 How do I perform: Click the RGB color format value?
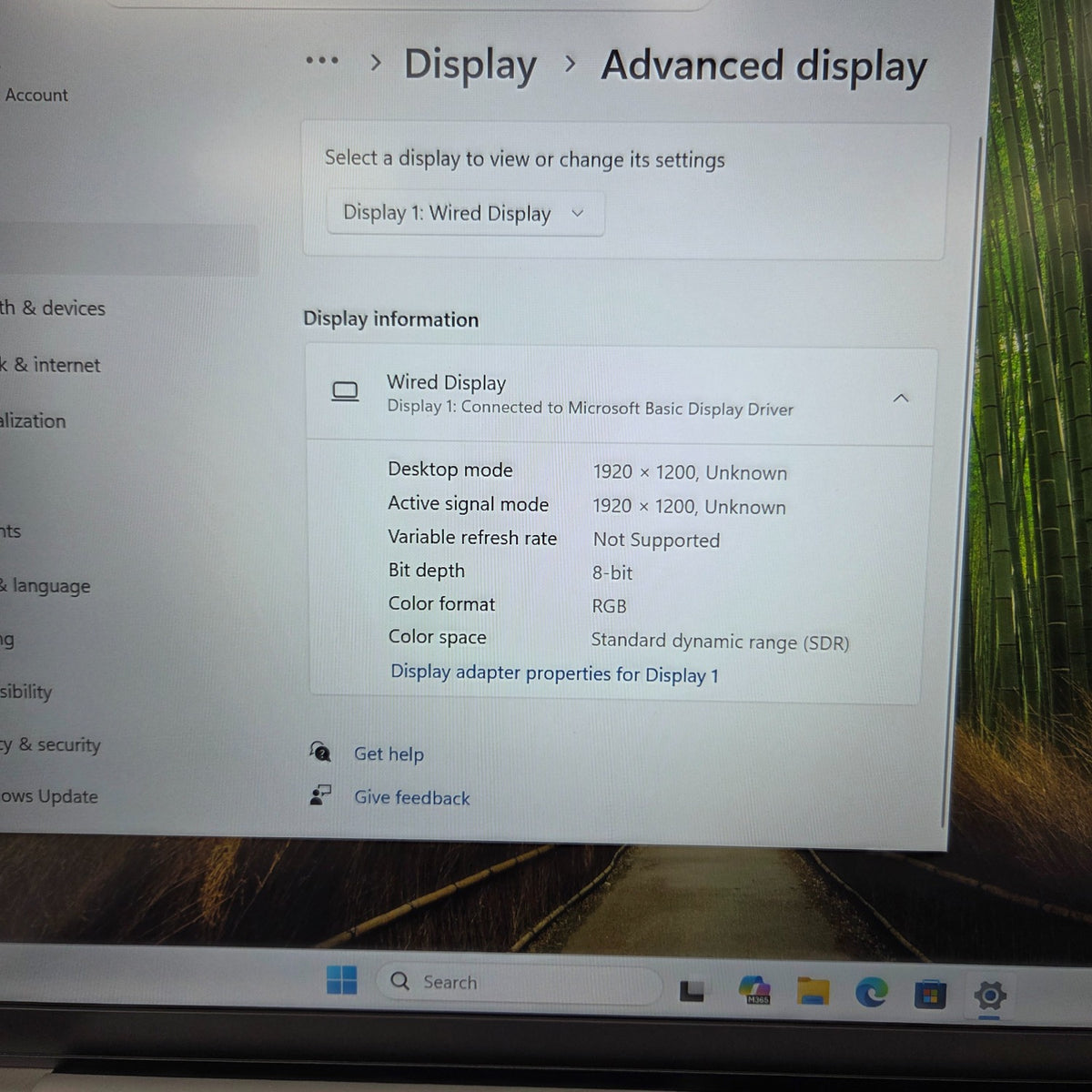tap(609, 606)
